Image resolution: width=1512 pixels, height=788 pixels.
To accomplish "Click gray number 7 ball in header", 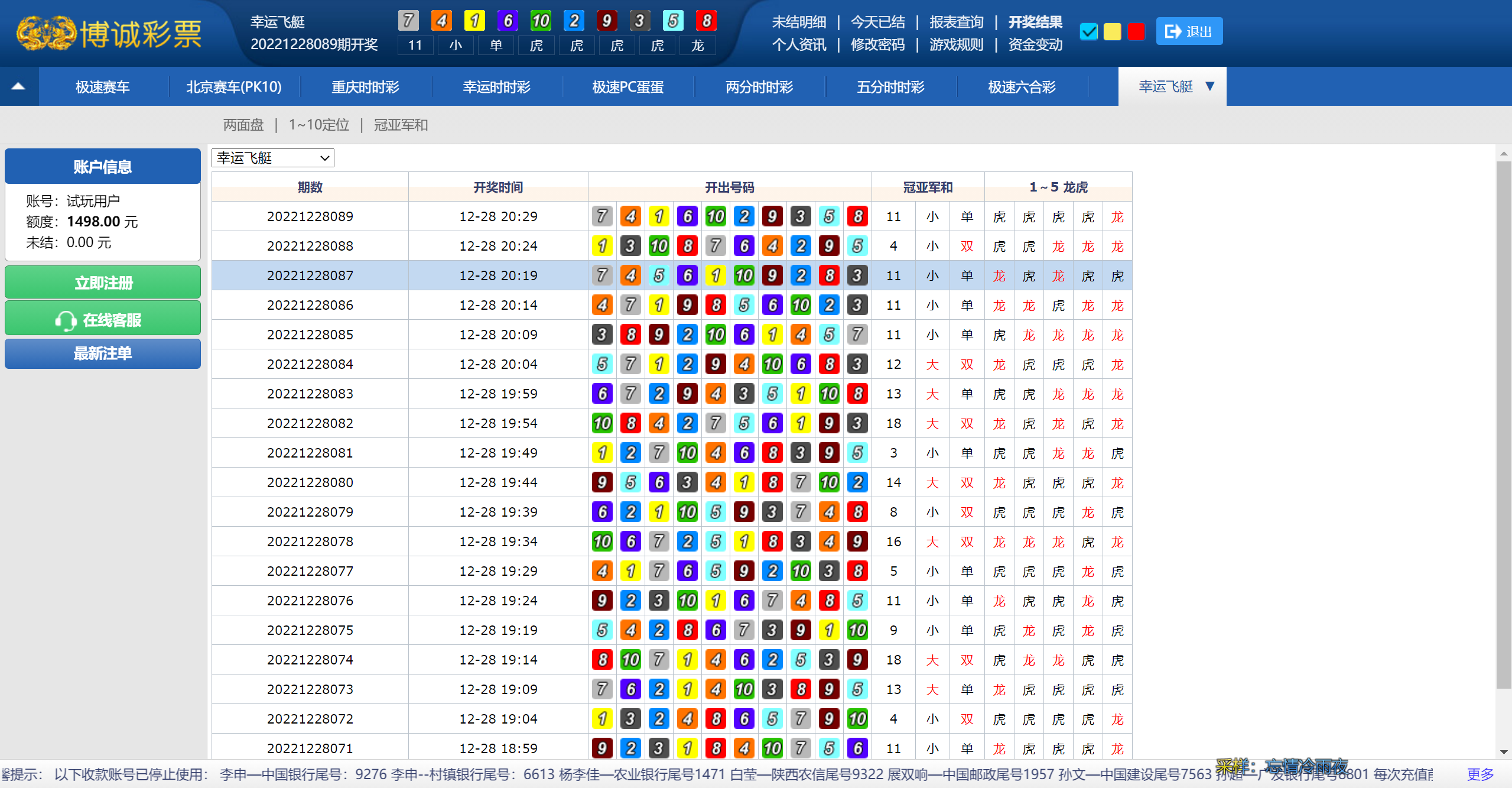I will click(x=408, y=21).
